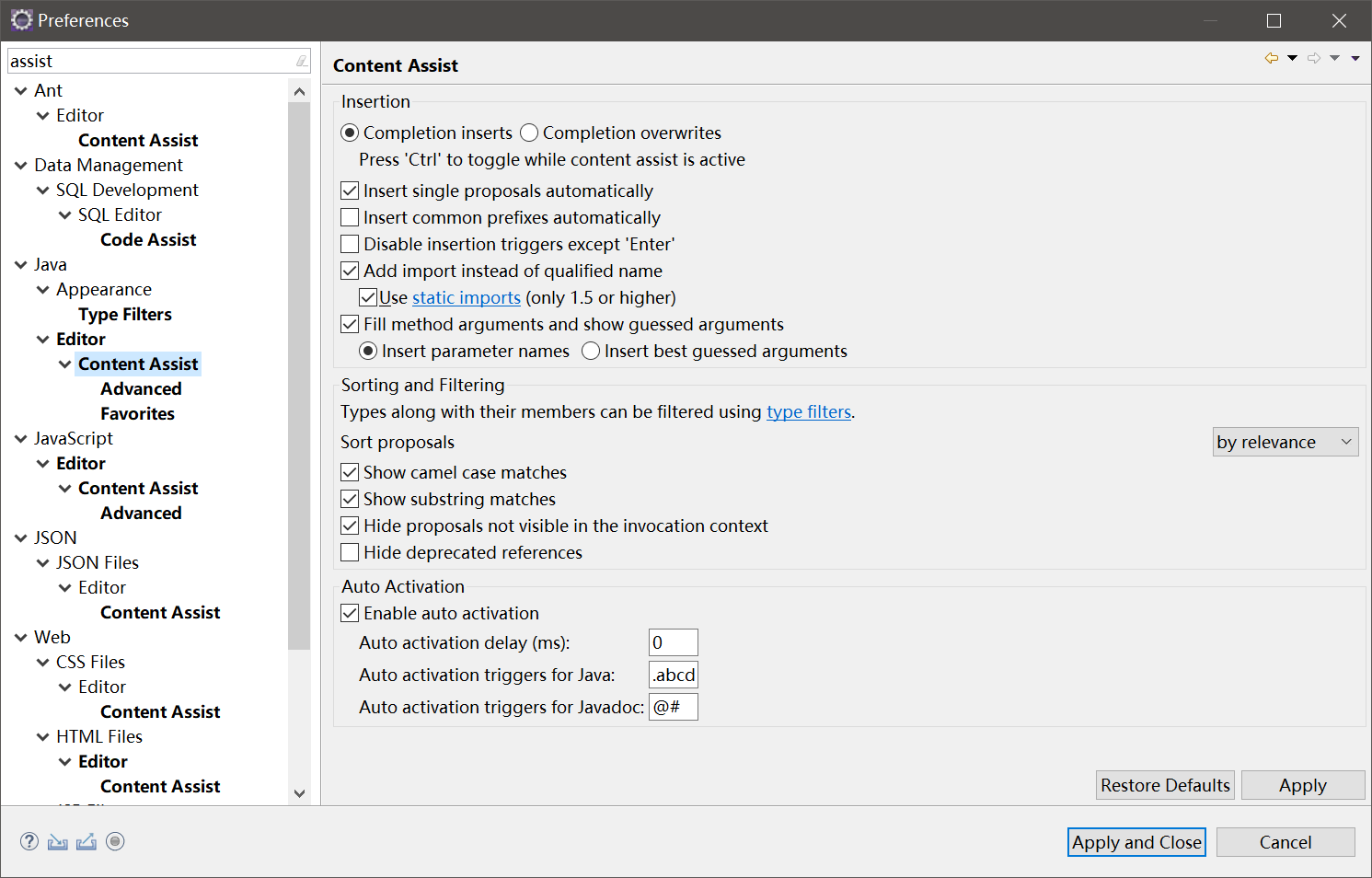Open the Sort proposals by relevance dropdown
Screen dimensions: 1372x878
[x=1286, y=442]
